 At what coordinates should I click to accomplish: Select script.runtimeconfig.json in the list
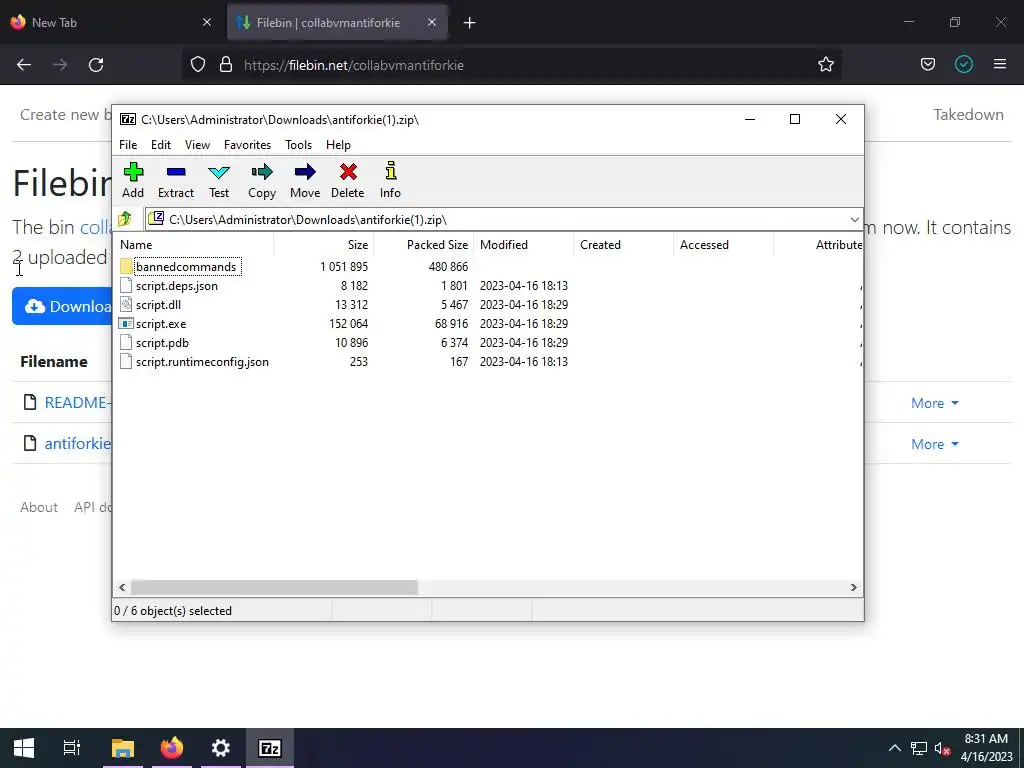tap(202, 362)
